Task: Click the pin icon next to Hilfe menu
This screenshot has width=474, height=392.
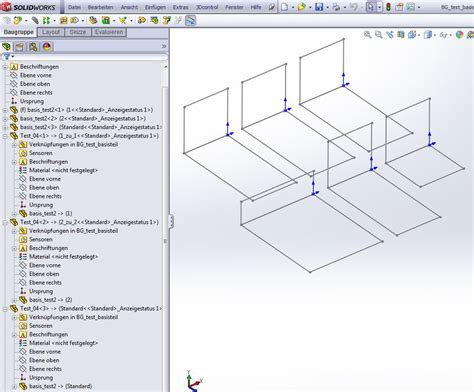Action: click(x=272, y=7)
